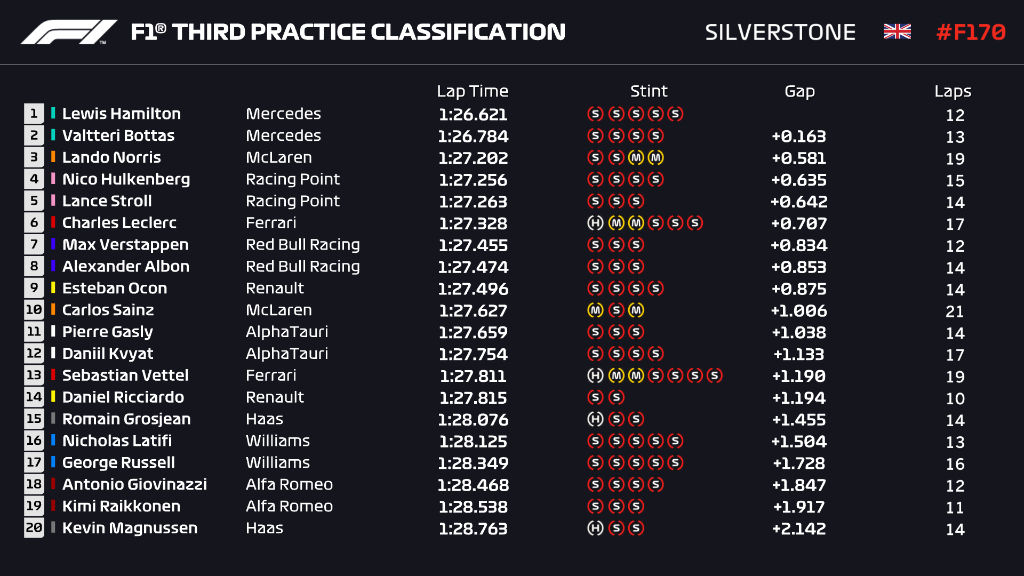The image size is (1024, 576).
Task: Click the hard tyre icon in Grosjean's stint
Action: 595,419
